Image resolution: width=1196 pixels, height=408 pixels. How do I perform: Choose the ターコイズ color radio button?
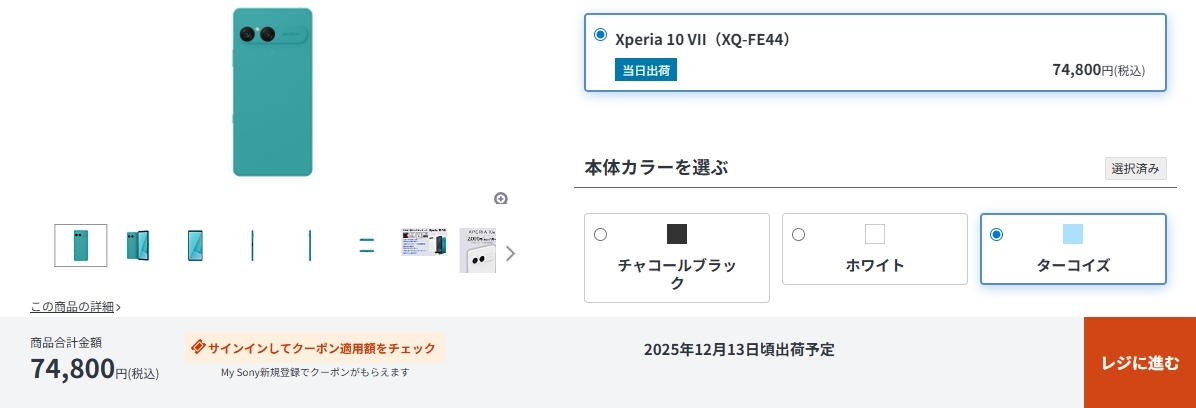pyautogui.click(x=996, y=235)
